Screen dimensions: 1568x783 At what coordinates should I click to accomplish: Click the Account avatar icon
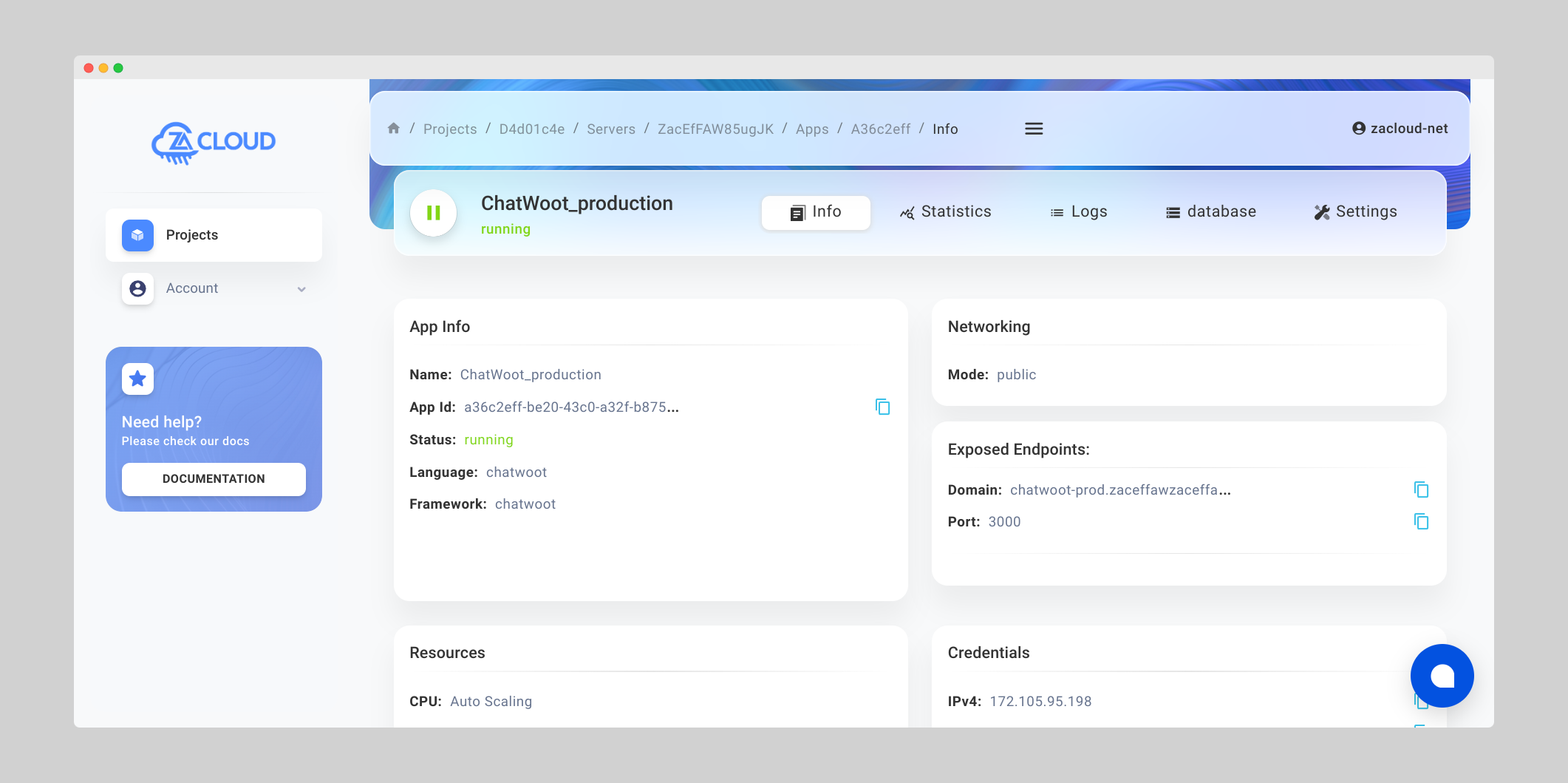[137, 288]
